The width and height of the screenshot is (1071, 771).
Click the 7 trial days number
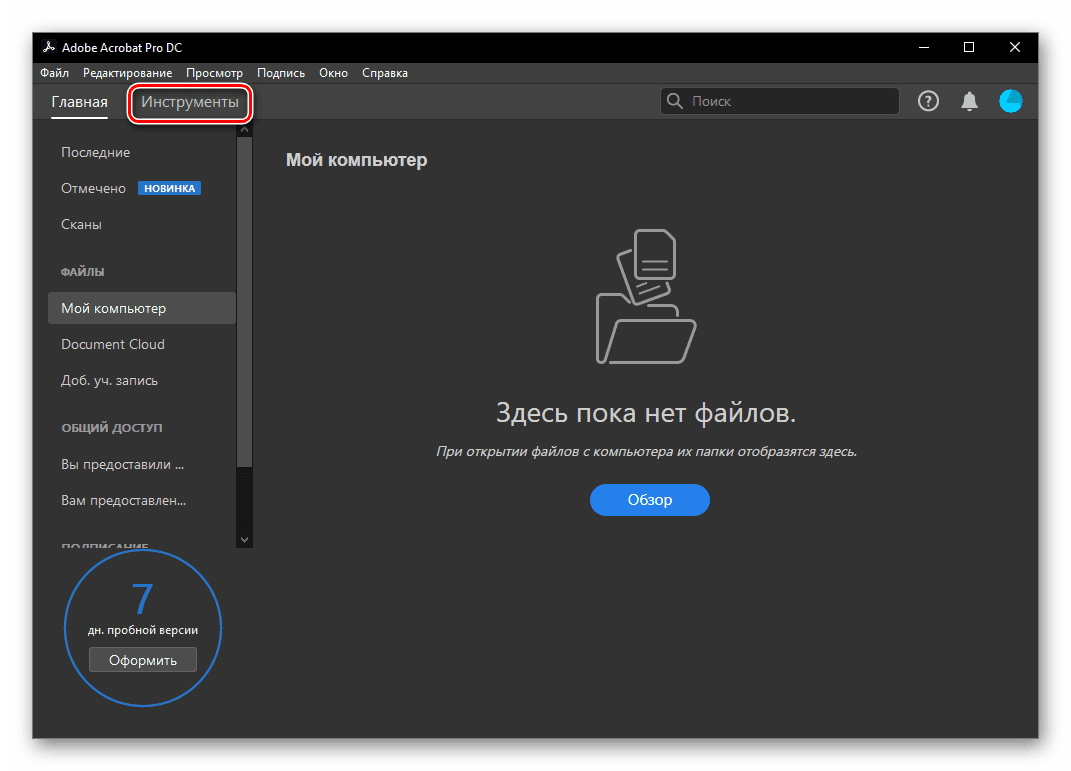coord(142,599)
